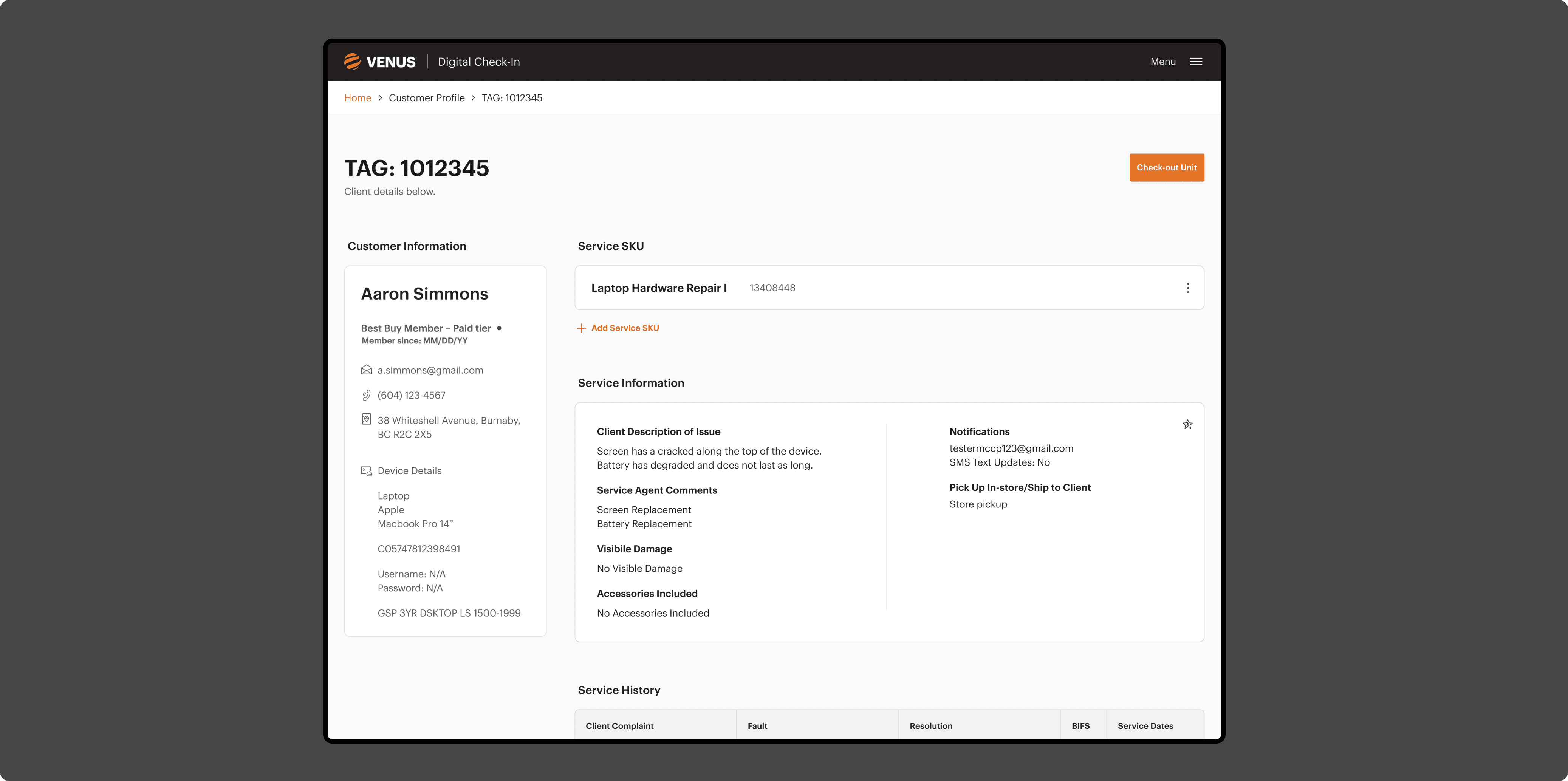Go to Home breadcrumb link
This screenshot has width=1568, height=781.
point(357,98)
